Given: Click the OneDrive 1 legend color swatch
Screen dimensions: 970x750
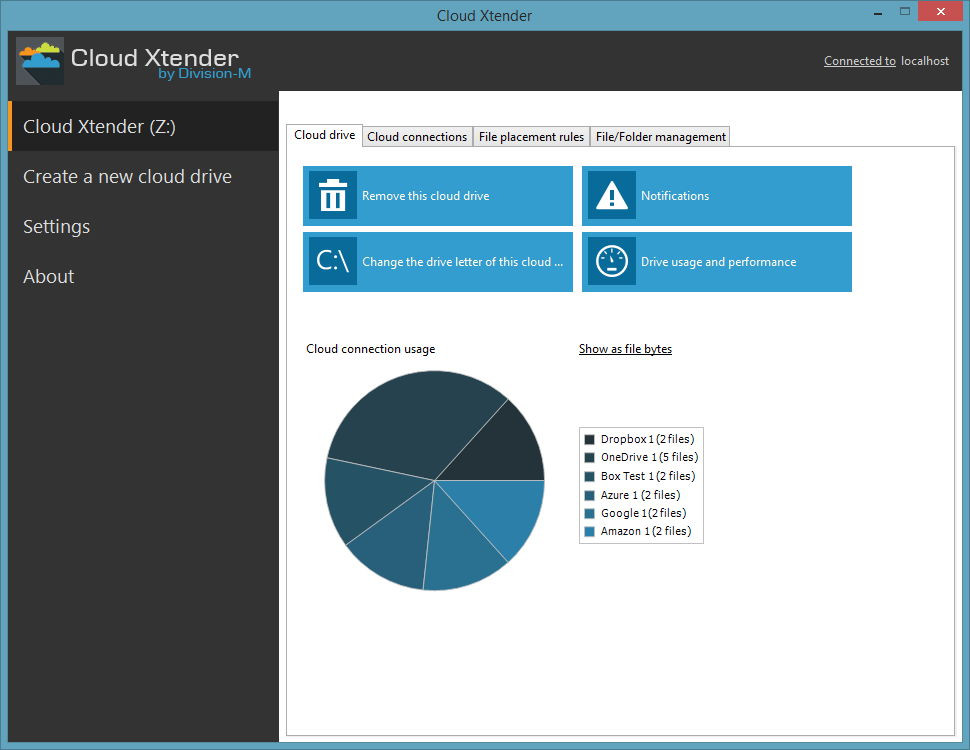Looking at the screenshot, I should (589, 457).
